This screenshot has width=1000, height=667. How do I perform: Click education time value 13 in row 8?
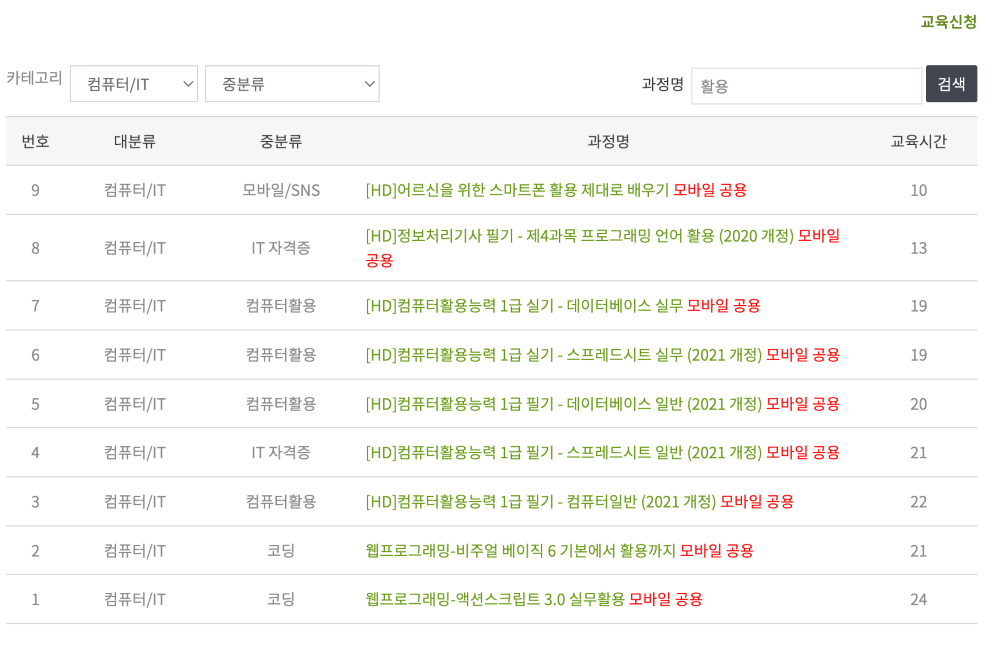[x=918, y=248]
